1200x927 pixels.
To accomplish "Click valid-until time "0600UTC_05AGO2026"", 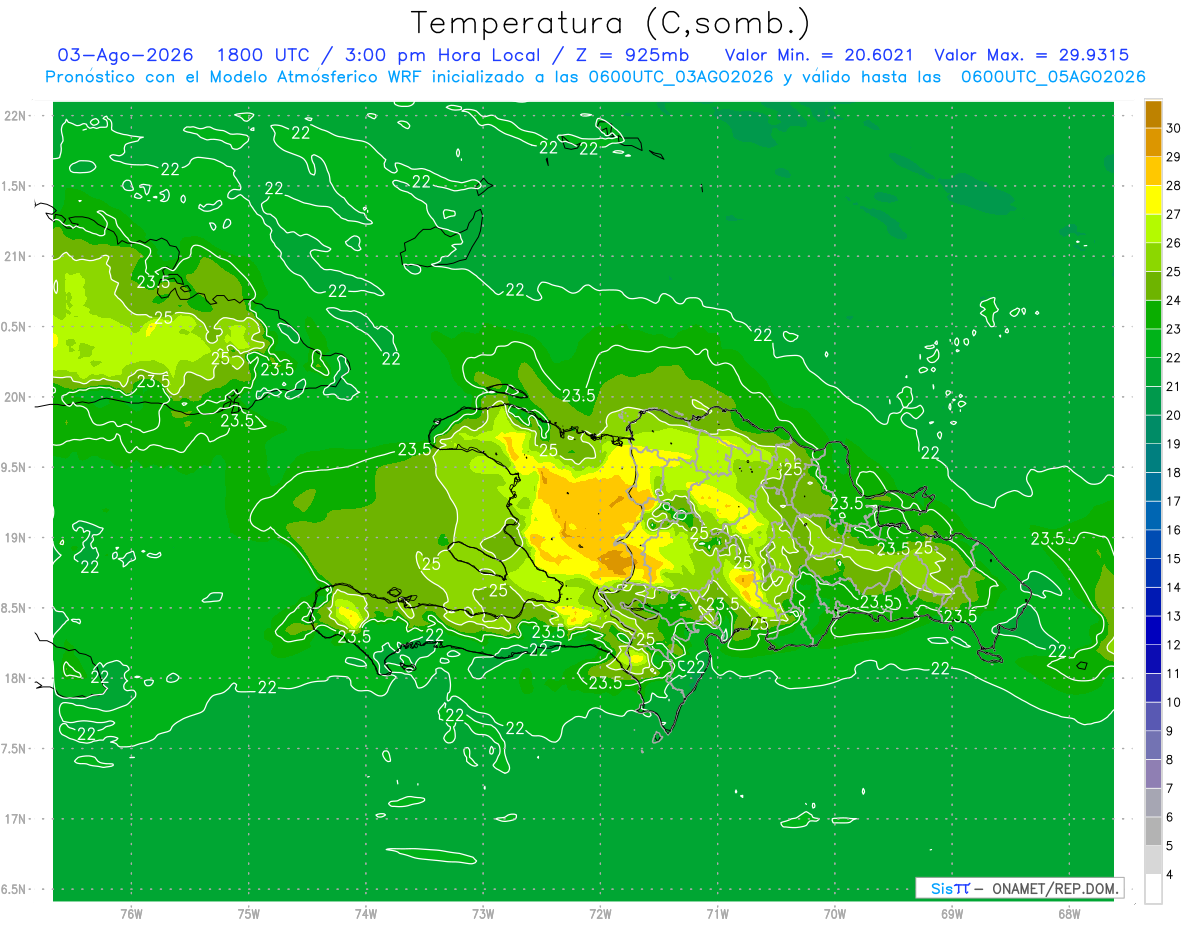I will [x=1052, y=77].
